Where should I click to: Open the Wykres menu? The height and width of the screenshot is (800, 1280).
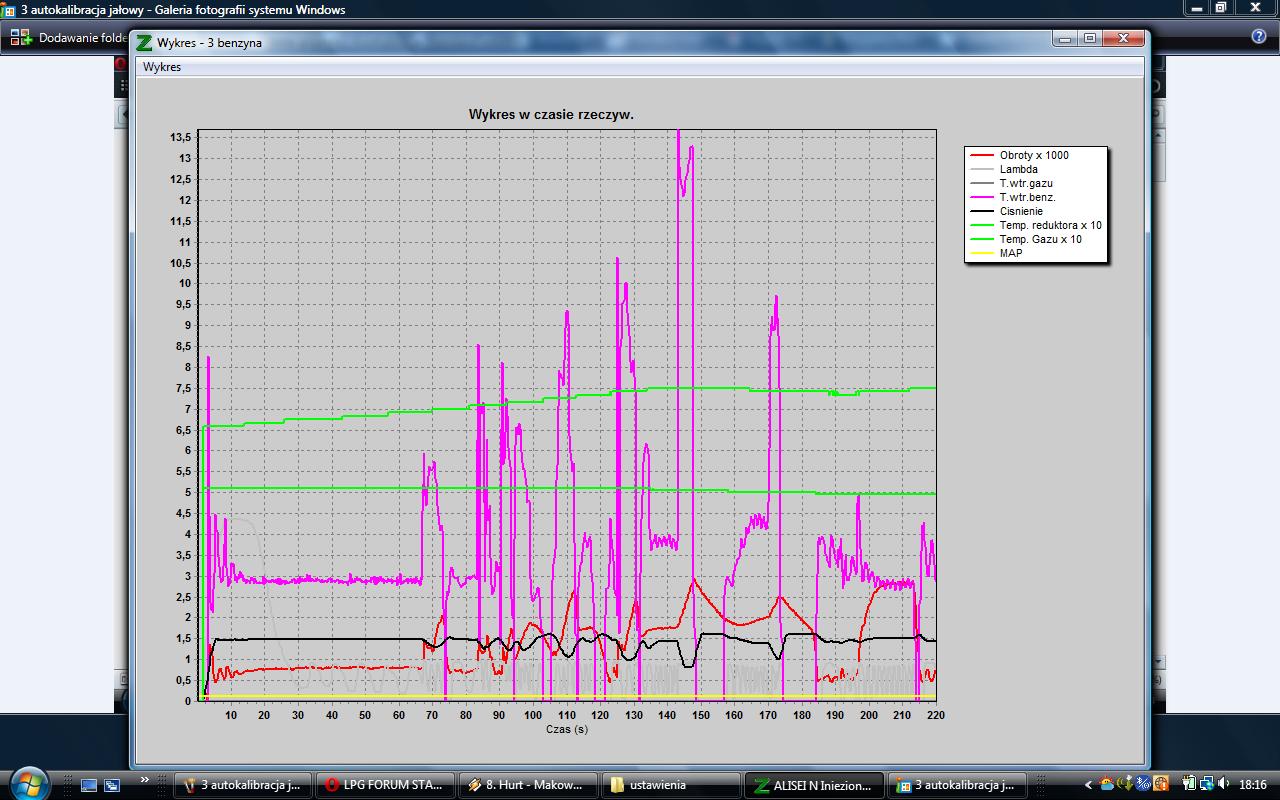161,67
